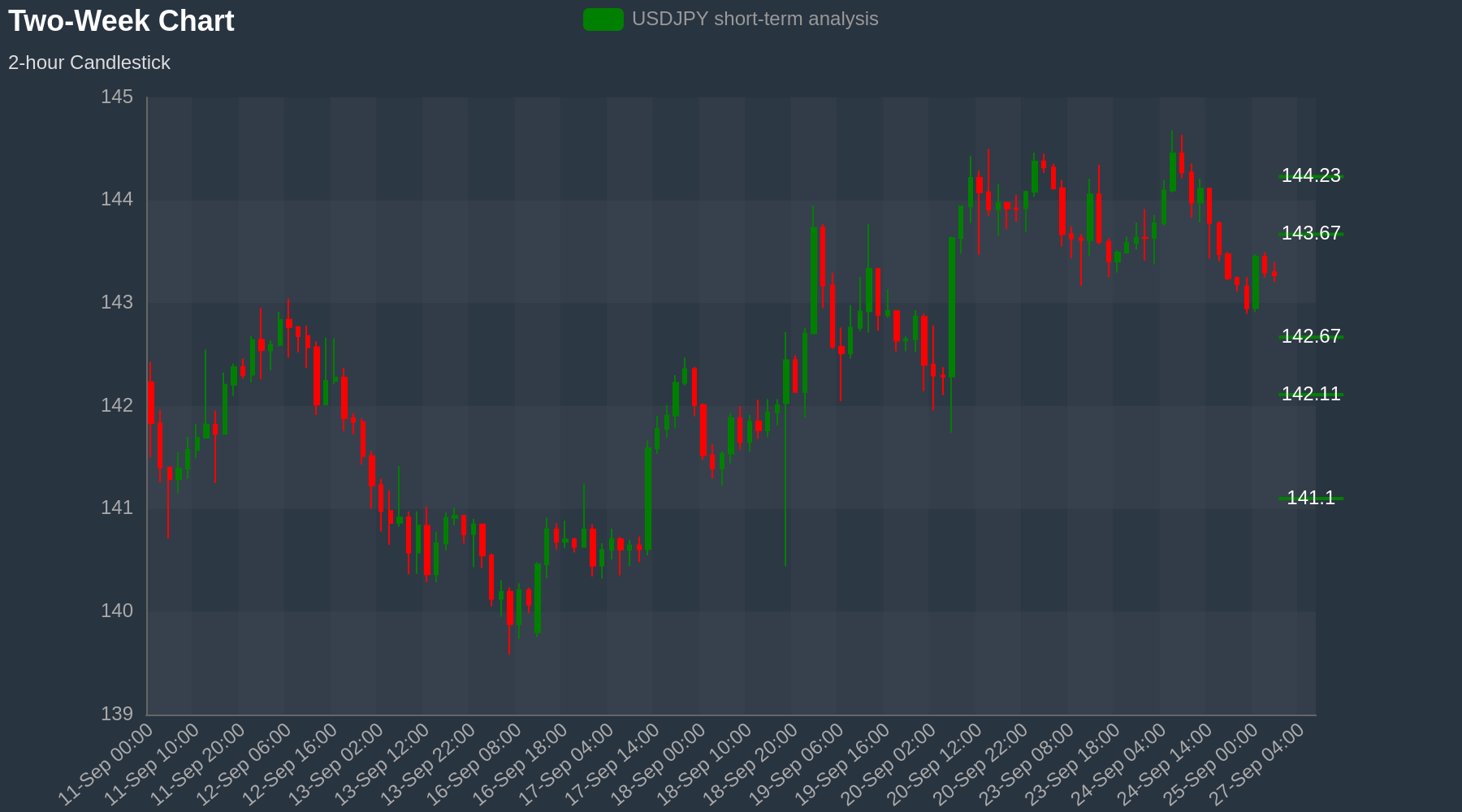This screenshot has width=1462, height=812.
Task: Click the 13-Sep 02:00 x-axis label
Action: (337, 764)
